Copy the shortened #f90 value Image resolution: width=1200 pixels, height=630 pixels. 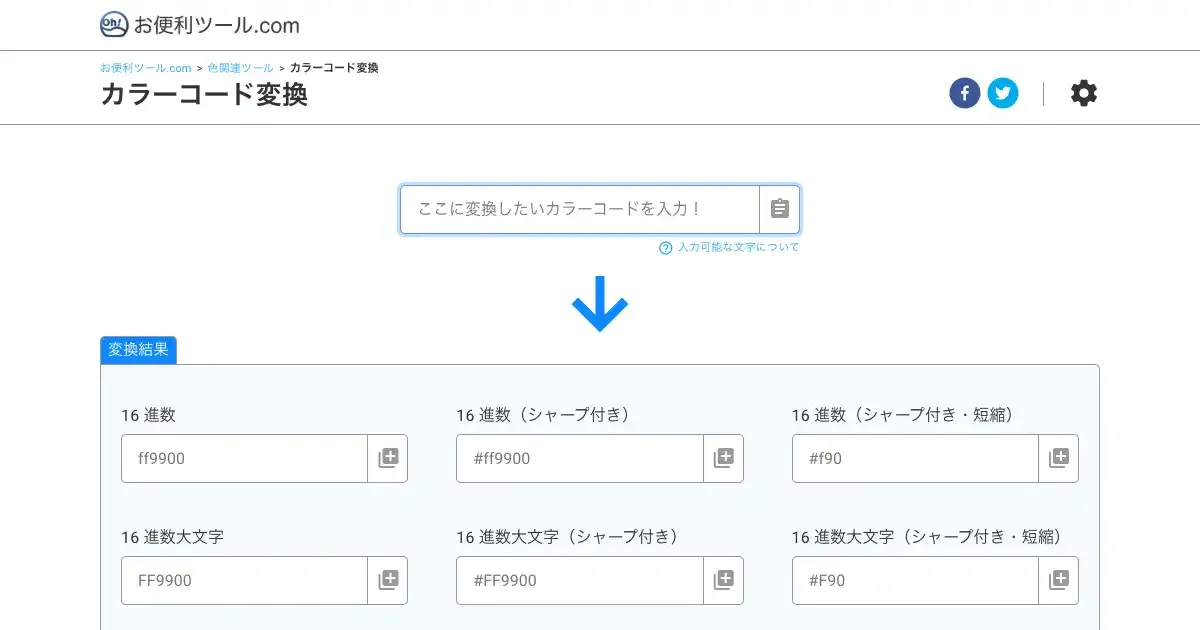click(1058, 459)
